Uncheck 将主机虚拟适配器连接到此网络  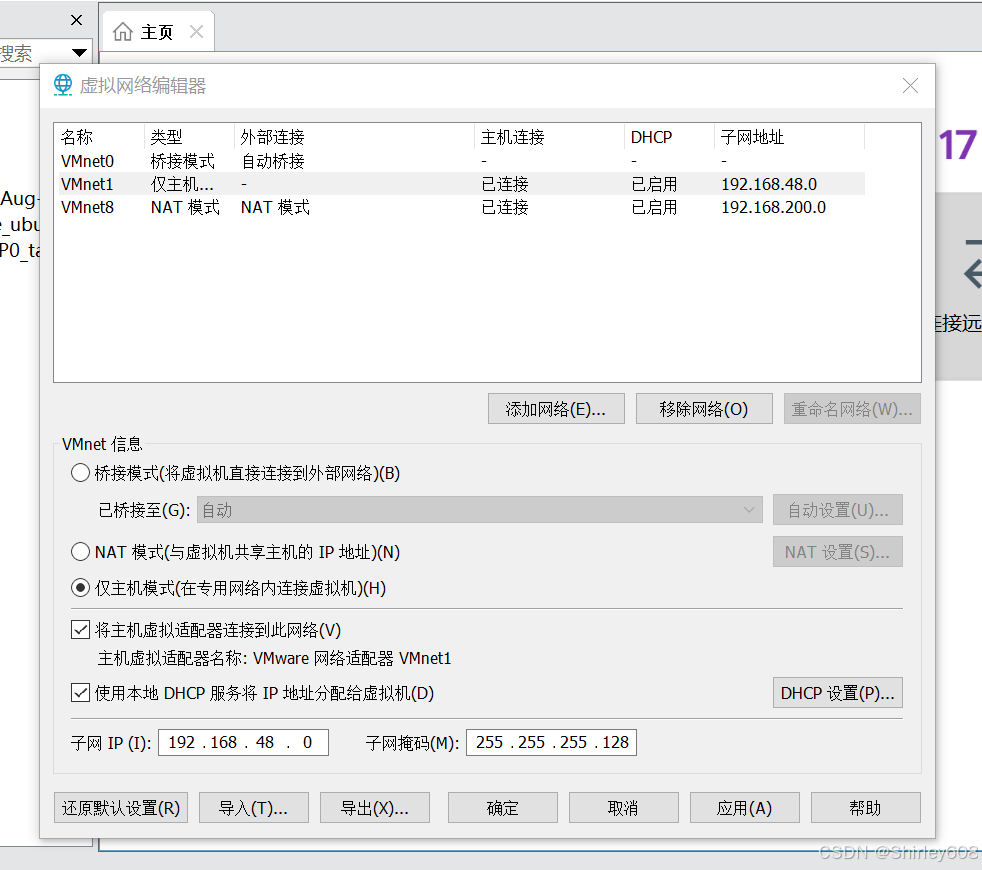pos(80,629)
